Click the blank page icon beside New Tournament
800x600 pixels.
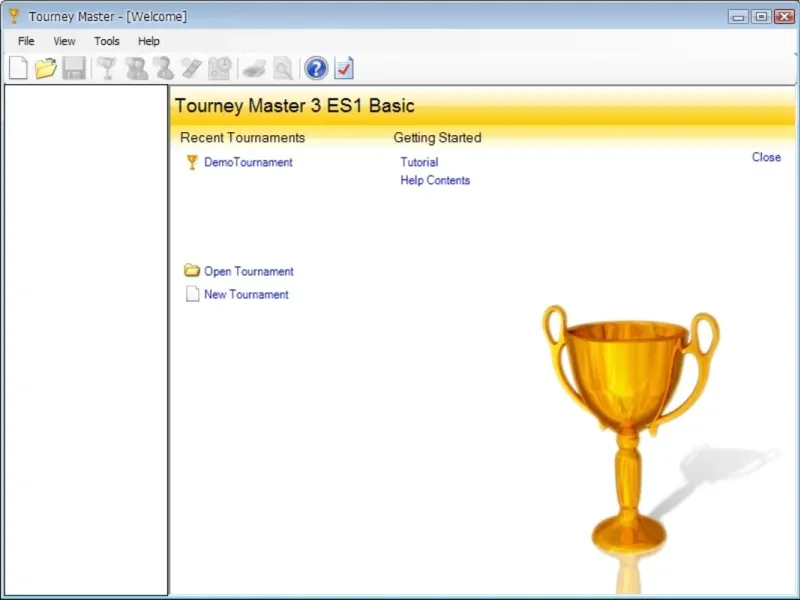click(x=192, y=294)
